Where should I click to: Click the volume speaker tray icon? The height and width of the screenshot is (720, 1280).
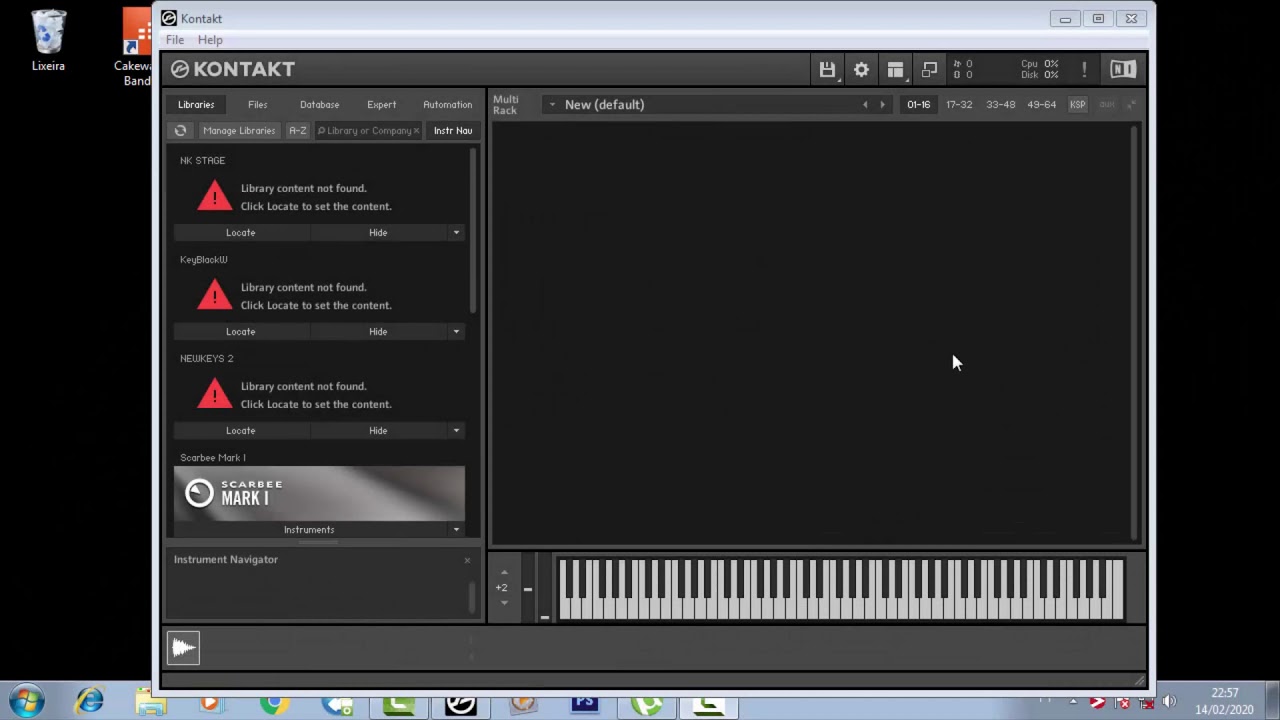1169,702
